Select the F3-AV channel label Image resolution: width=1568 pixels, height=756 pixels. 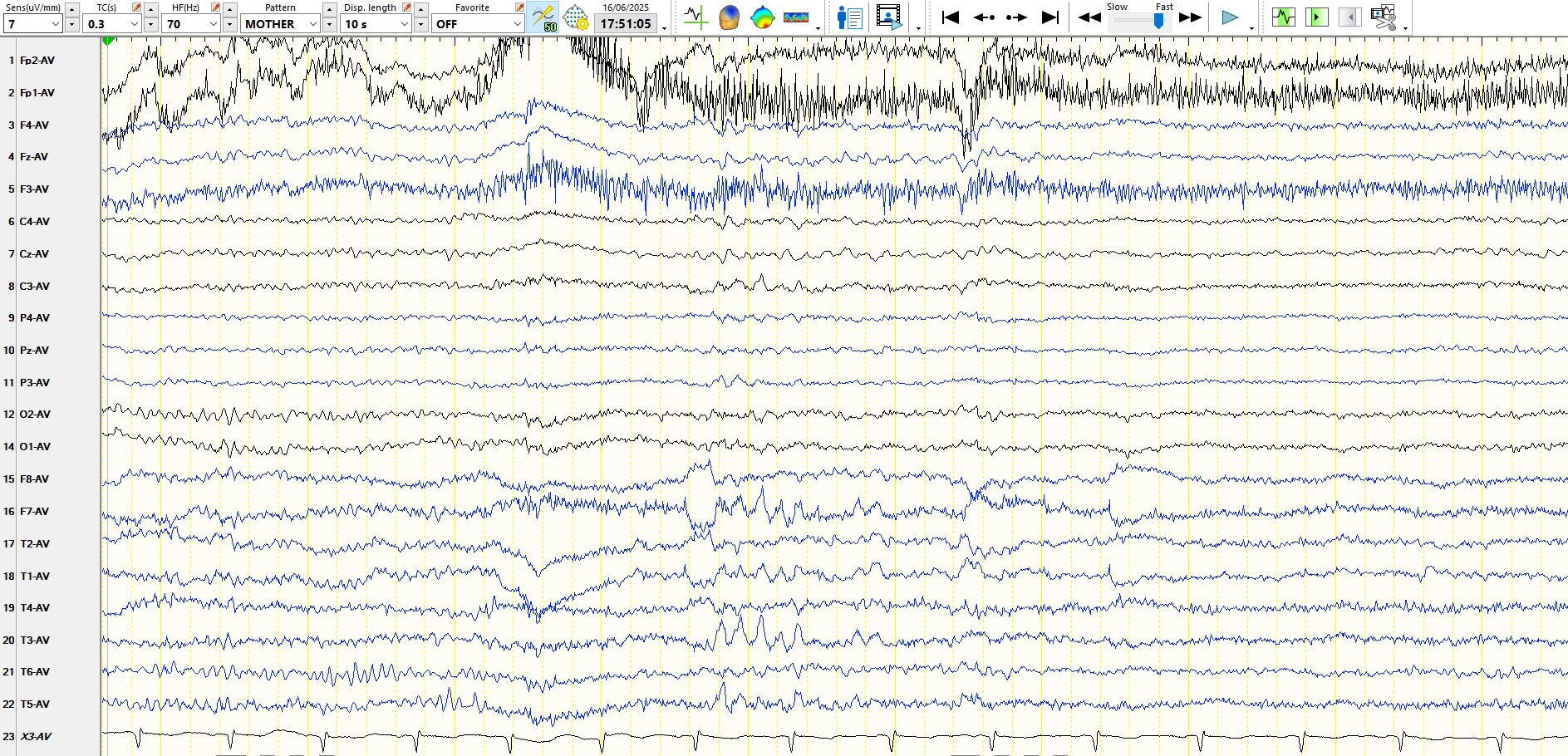[34, 189]
